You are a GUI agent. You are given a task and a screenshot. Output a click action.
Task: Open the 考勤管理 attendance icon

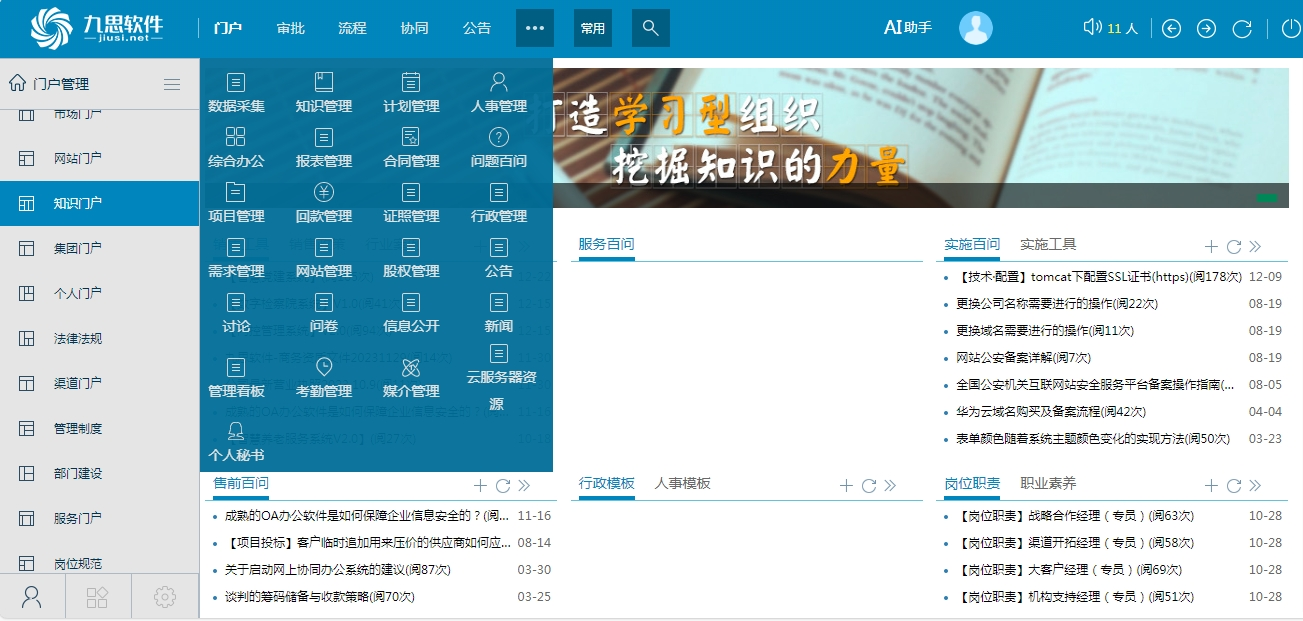coord(324,368)
